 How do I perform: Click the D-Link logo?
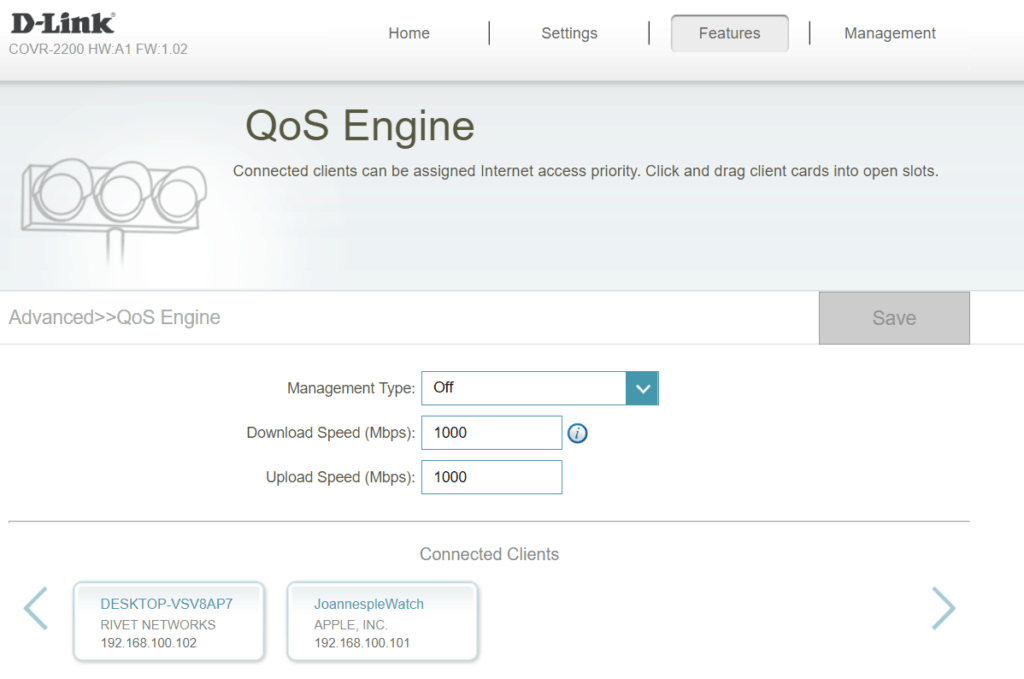pos(62,22)
